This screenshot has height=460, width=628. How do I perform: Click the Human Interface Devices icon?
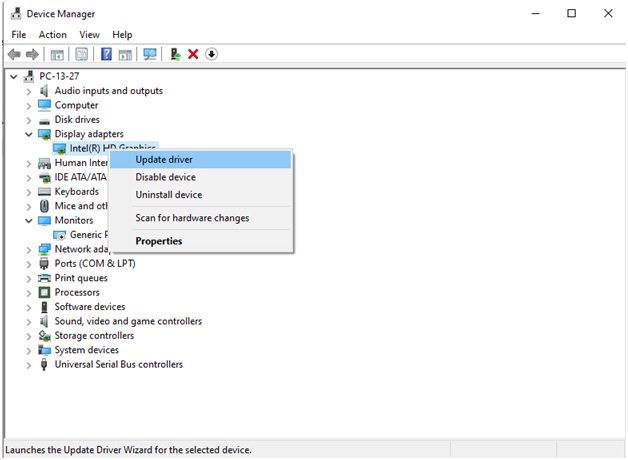tap(44, 163)
